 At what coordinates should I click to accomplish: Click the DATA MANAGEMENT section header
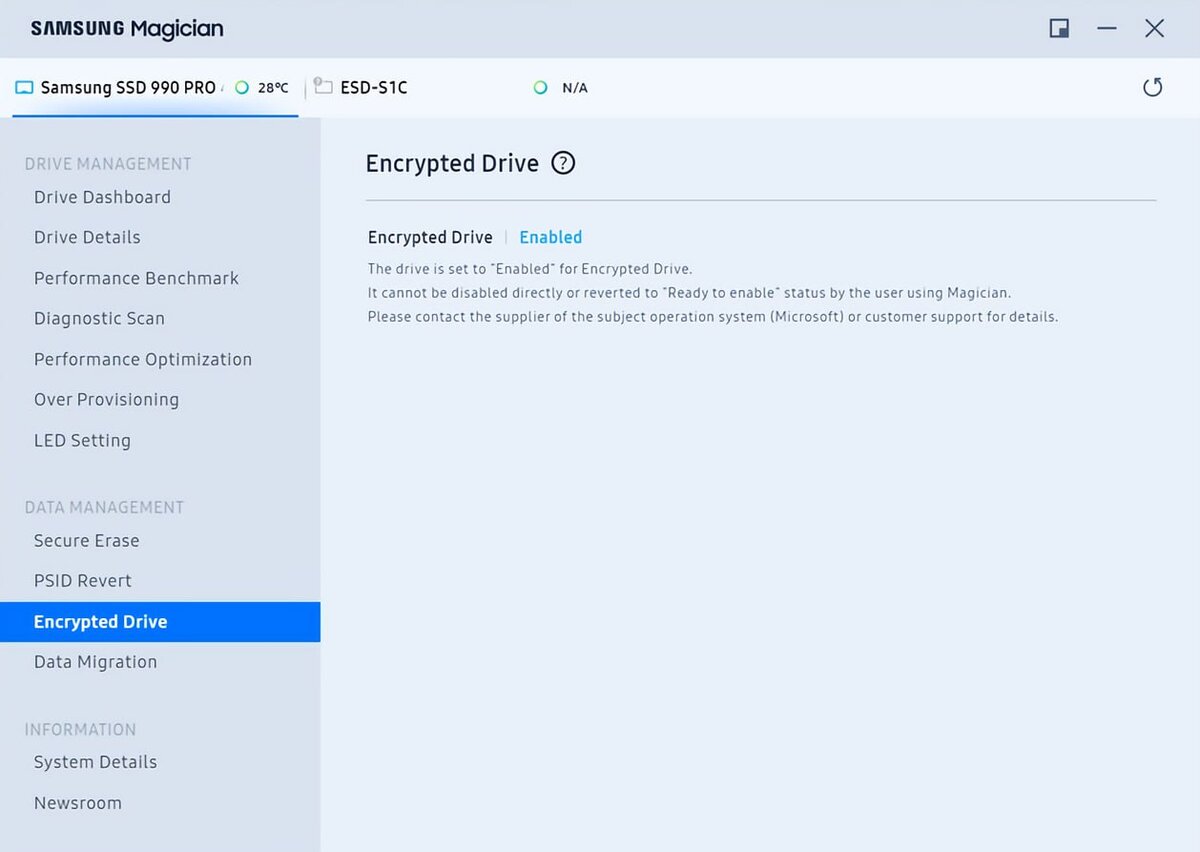click(104, 507)
